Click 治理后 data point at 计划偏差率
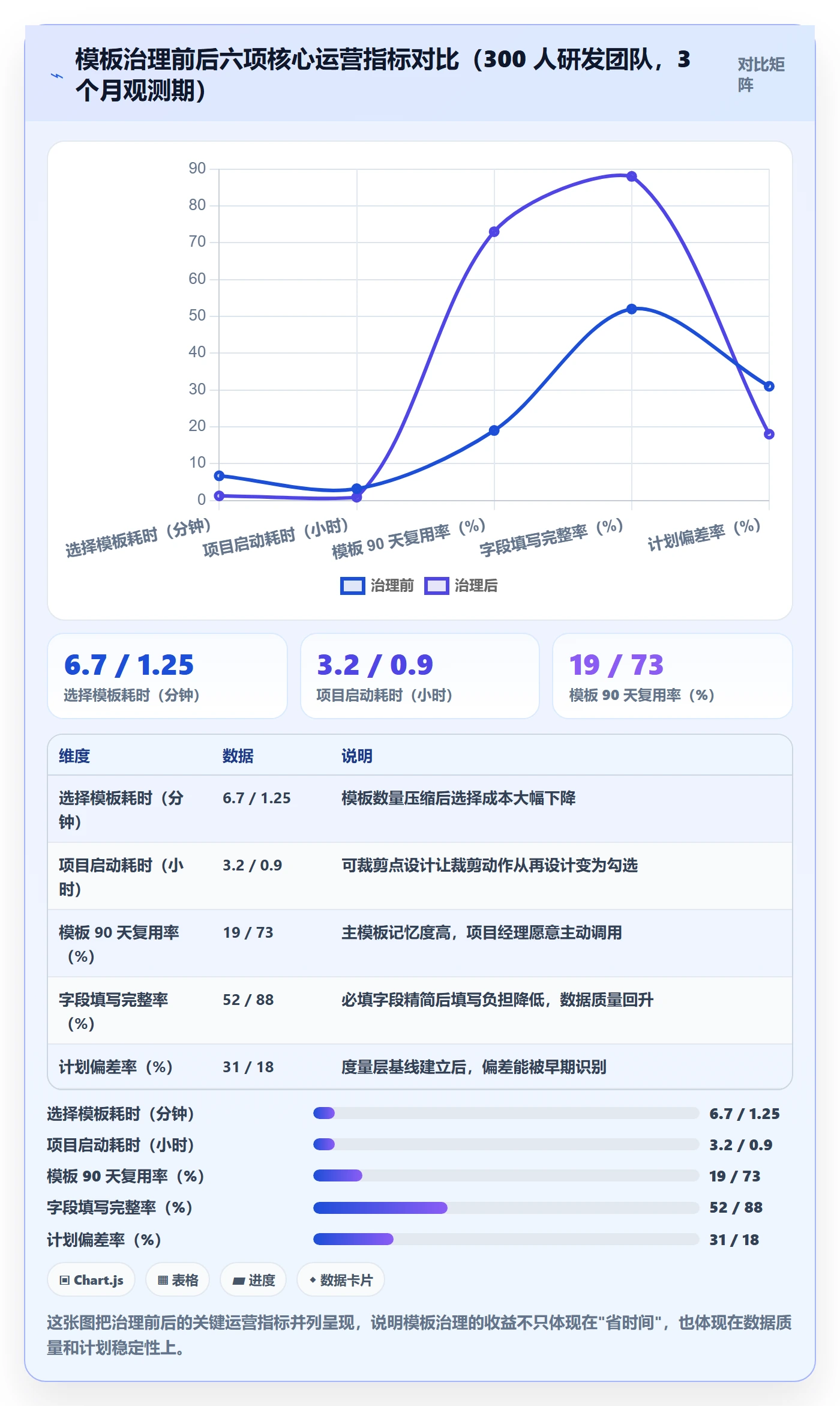The image size is (840, 1406). pyautogui.click(x=769, y=434)
